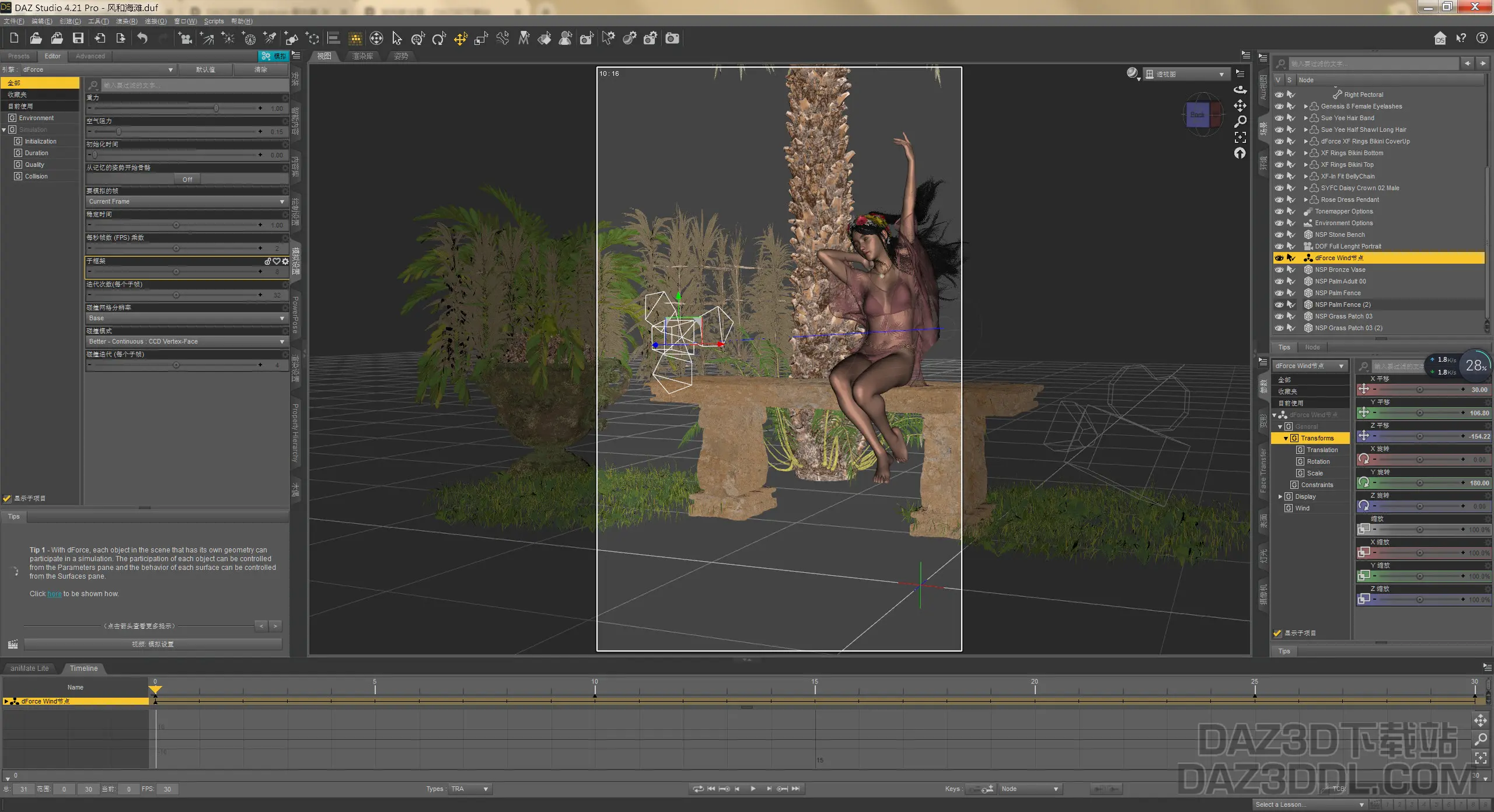This screenshot has width=1494, height=812.
Task: Open the Daz store home icon
Action: pos(1440,38)
